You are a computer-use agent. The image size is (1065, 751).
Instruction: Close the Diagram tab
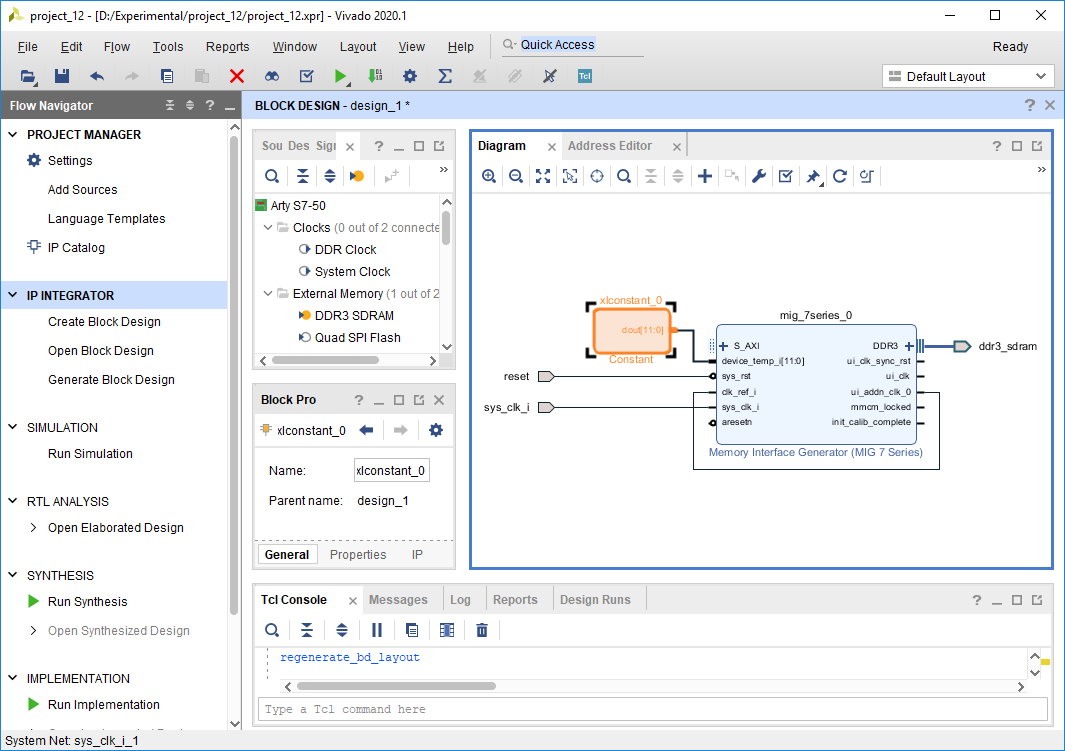tap(552, 147)
